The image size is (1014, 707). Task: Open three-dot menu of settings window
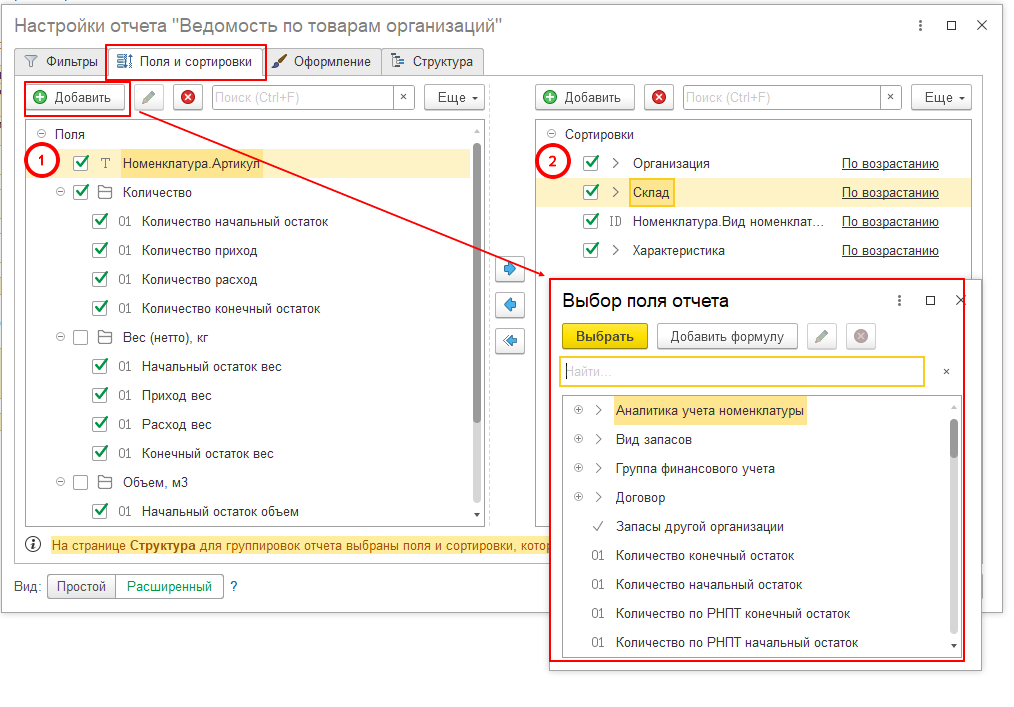(x=921, y=25)
